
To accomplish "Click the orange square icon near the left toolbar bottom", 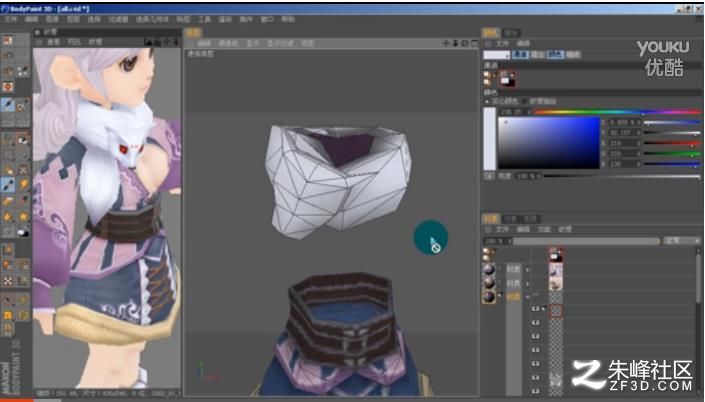I will (x=8, y=315).
